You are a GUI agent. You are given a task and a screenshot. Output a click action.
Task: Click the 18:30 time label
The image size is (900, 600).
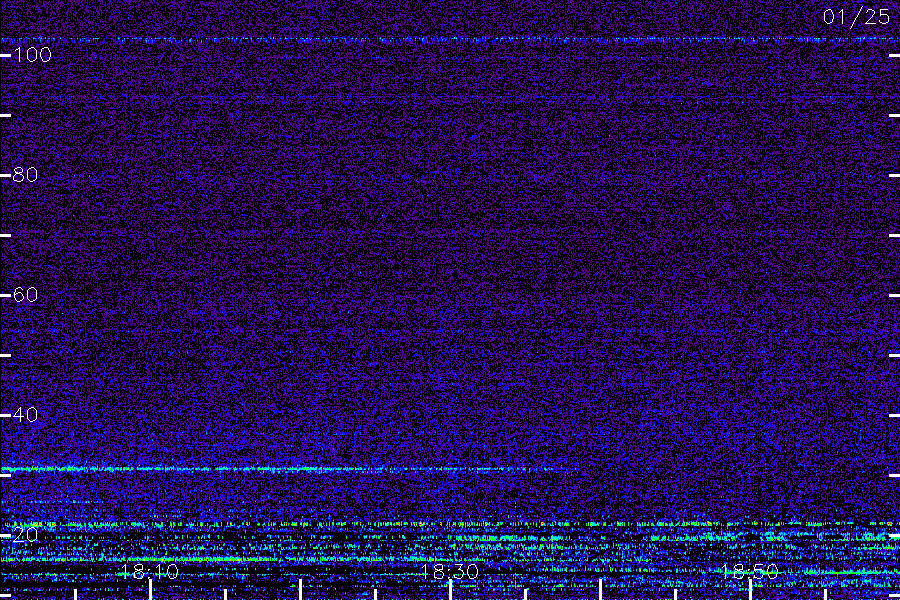(450, 572)
